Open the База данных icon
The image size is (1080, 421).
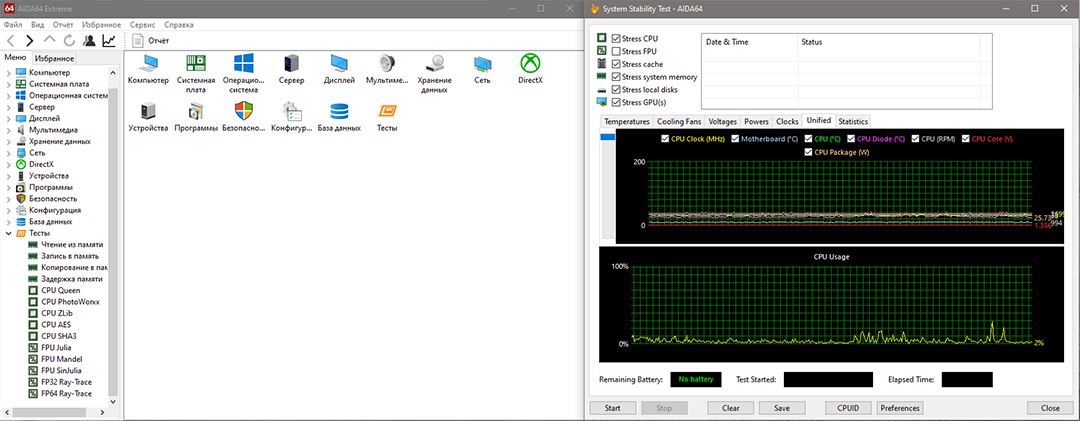pyautogui.click(x=339, y=112)
